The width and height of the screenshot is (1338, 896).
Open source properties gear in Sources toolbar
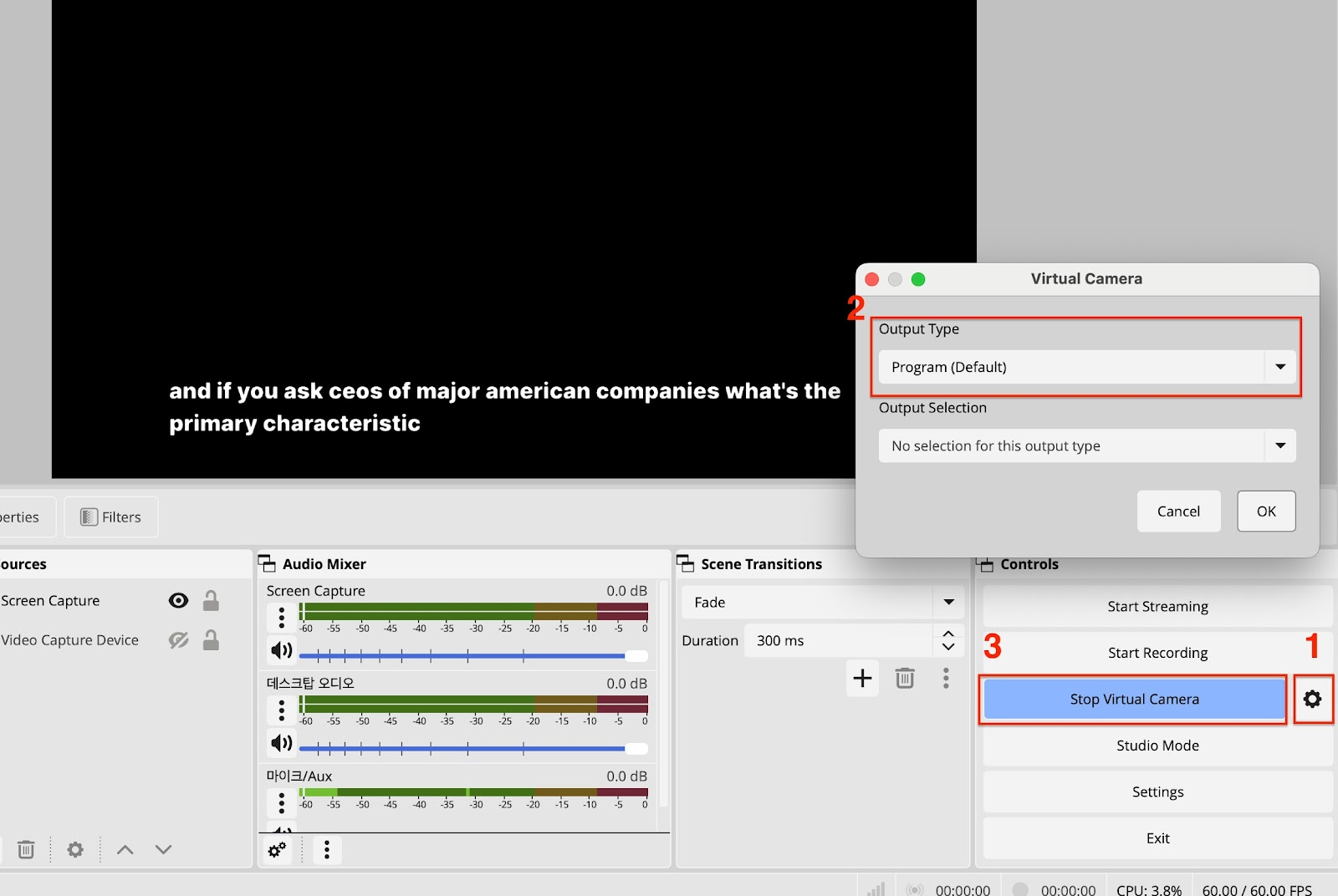[x=75, y=850]
